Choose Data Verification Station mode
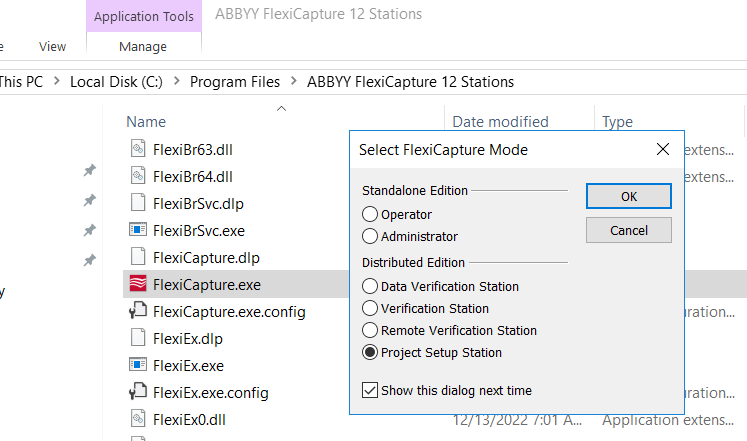Viewport: 747px width, 441px height. [x=370, y=286]
